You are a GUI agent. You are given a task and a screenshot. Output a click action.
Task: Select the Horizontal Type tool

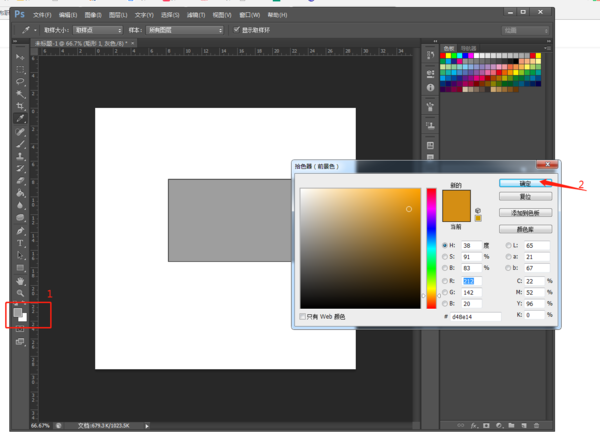(20, 243)
